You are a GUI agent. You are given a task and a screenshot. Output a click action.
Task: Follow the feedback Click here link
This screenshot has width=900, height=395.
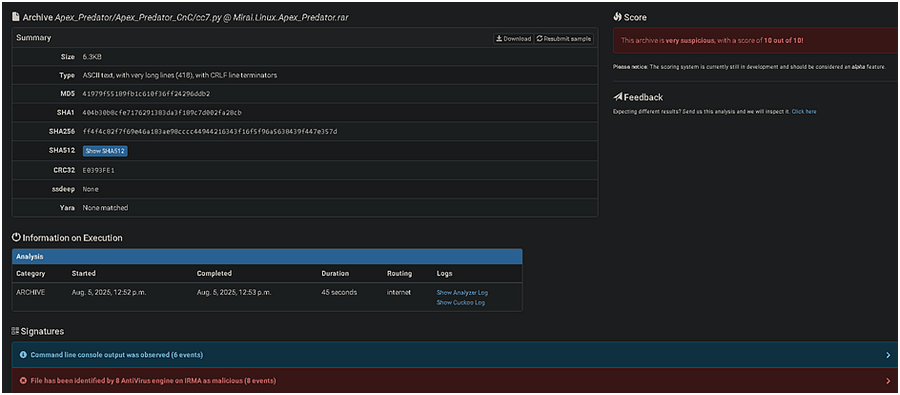[804, 111]
